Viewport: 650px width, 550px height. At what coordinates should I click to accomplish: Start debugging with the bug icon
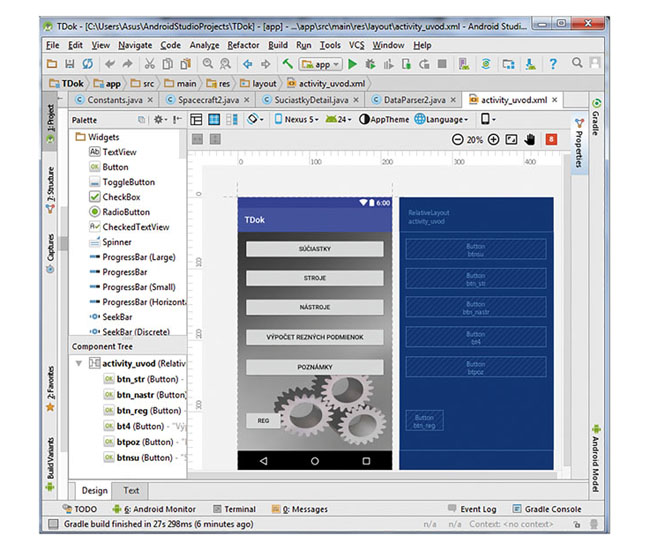[370, 64]
